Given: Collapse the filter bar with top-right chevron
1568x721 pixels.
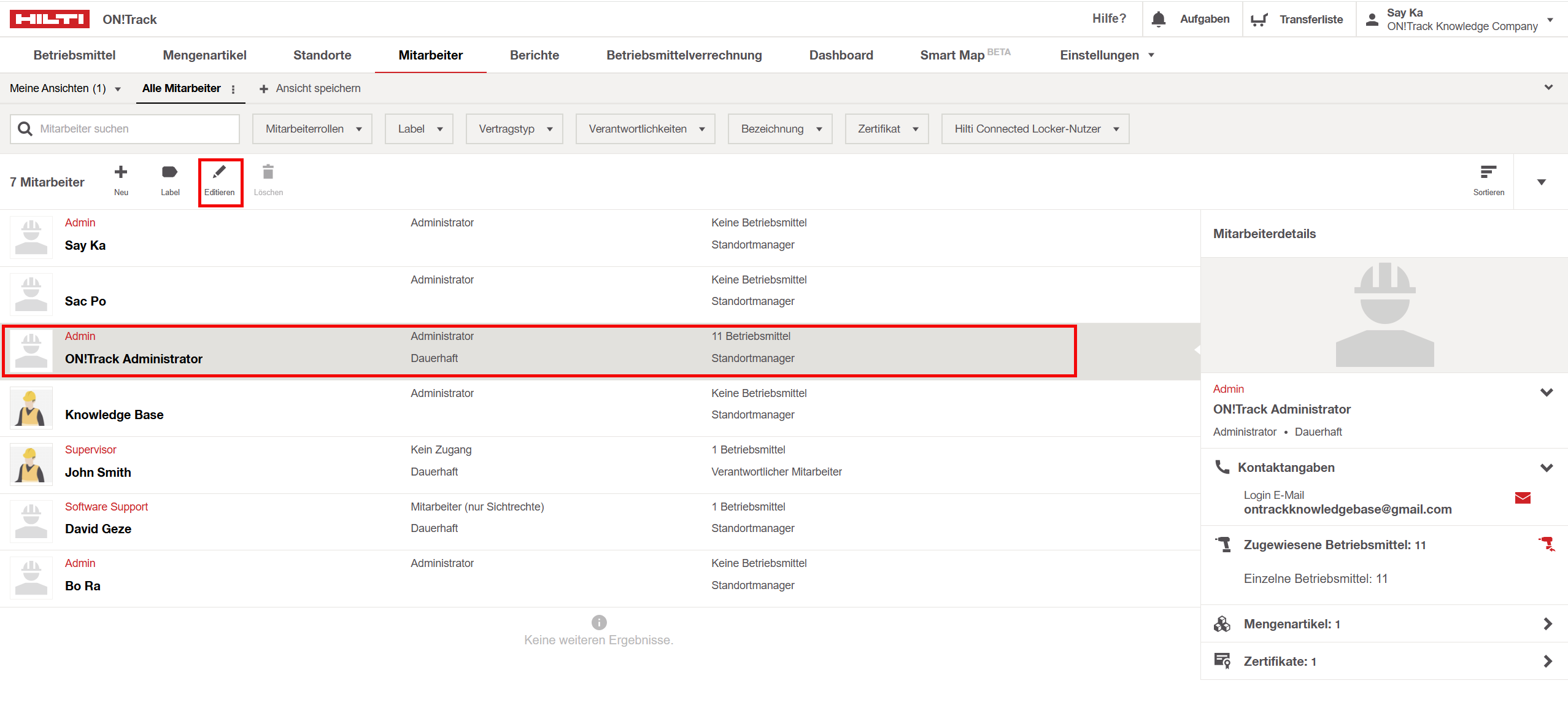Looking at the screenshot, I should coord(1548,87).
